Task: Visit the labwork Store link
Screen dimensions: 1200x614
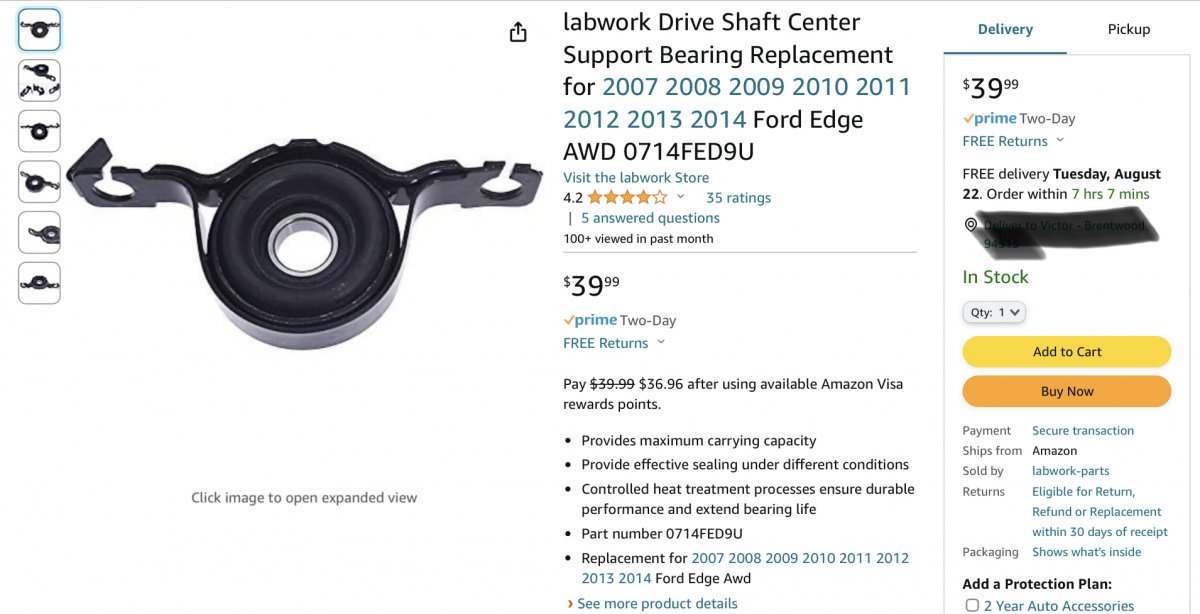Action: click(x=636, y=178)
